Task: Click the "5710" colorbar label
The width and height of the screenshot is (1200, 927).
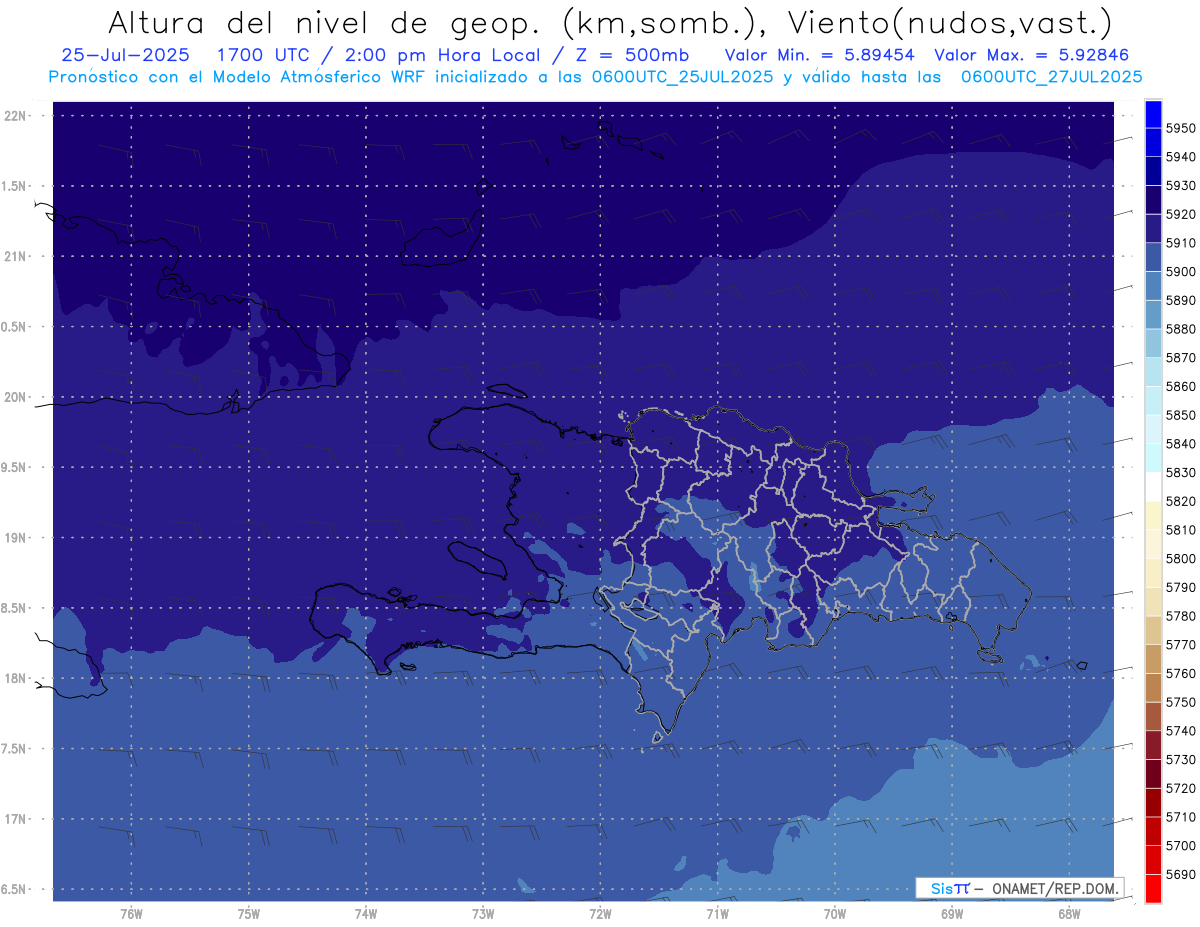Action: click(x=1181, y=817)
